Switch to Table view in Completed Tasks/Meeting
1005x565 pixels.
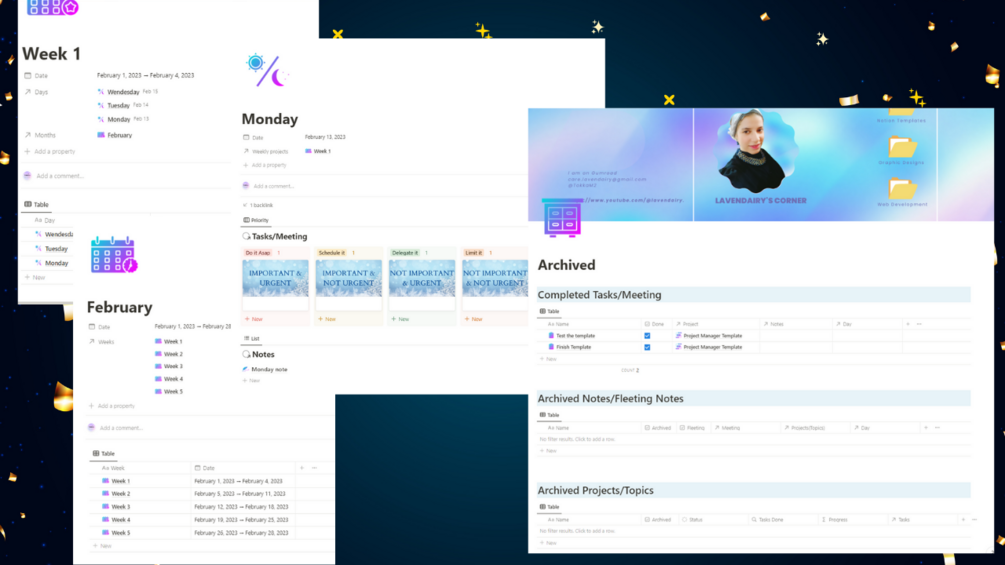tap(549, 311)
